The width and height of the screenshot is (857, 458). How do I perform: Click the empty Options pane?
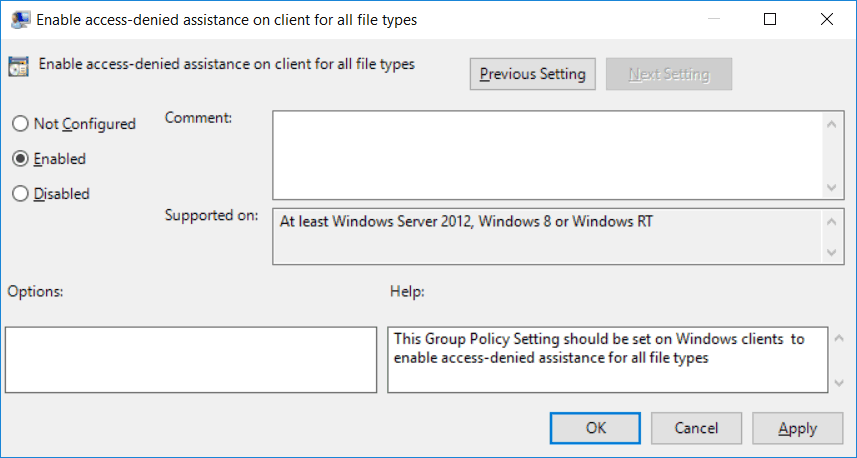click(x=191, y=360)
